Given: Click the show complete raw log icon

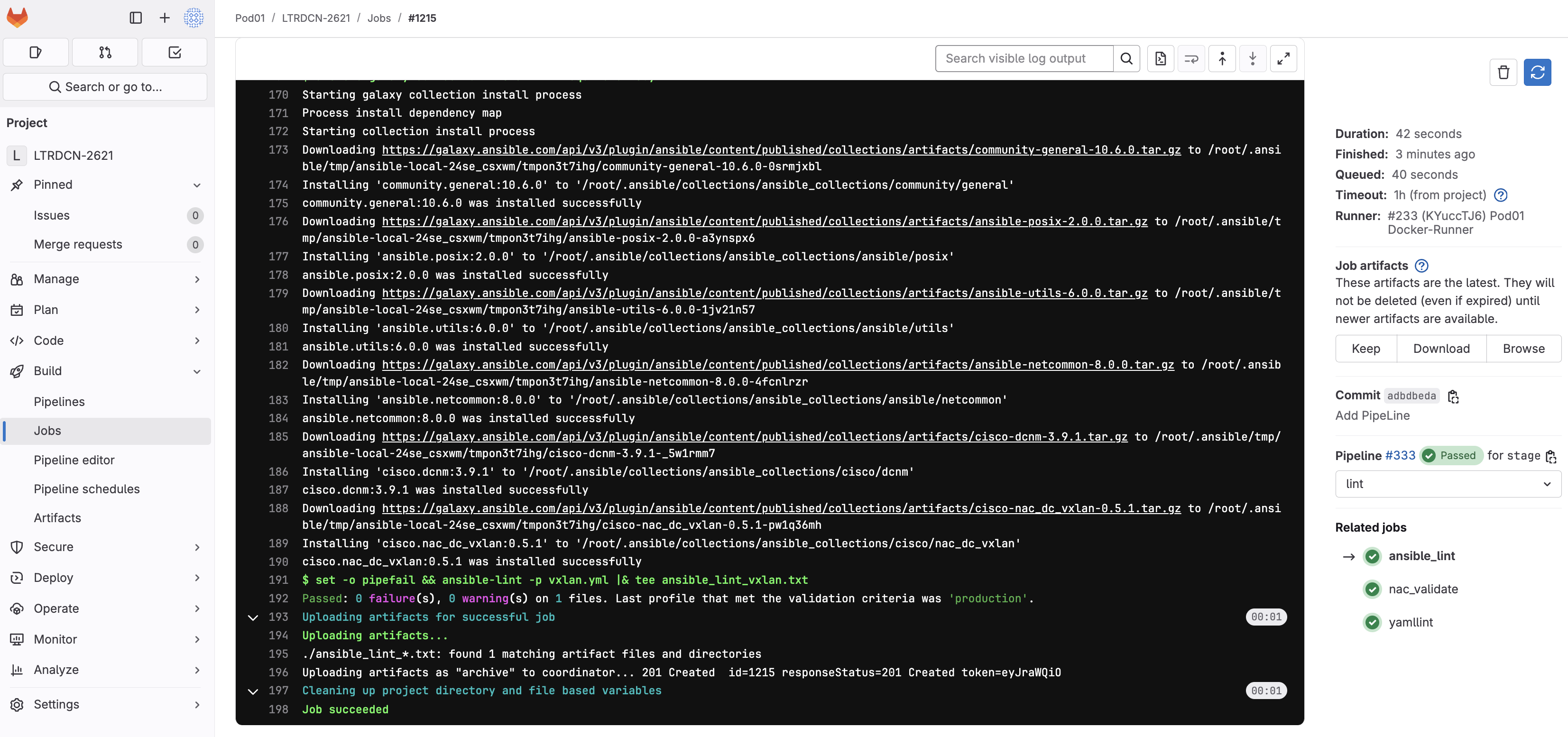Looking at the screenshot, I should pyautogui.click(x=1160, y=58).
